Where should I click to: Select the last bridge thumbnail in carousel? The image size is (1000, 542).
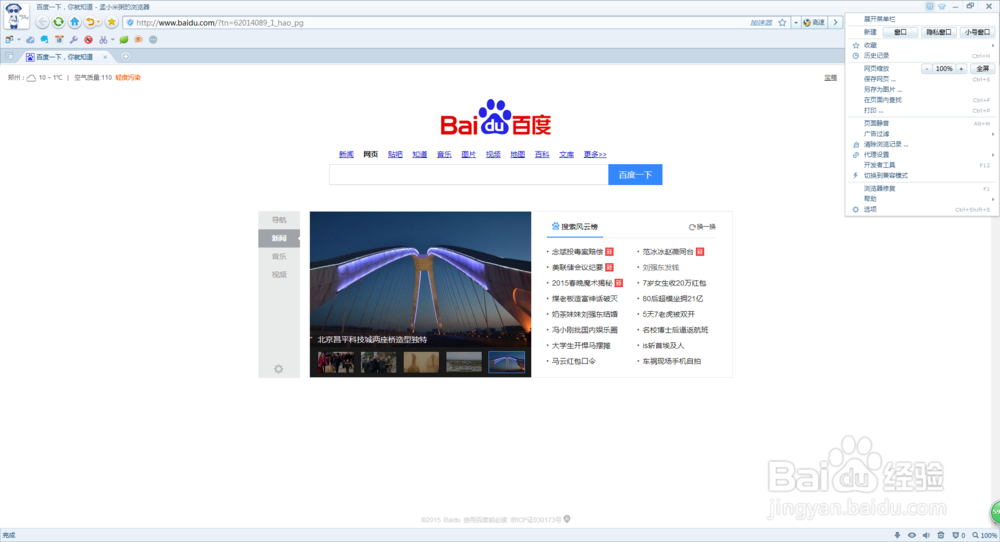(506, 362)
